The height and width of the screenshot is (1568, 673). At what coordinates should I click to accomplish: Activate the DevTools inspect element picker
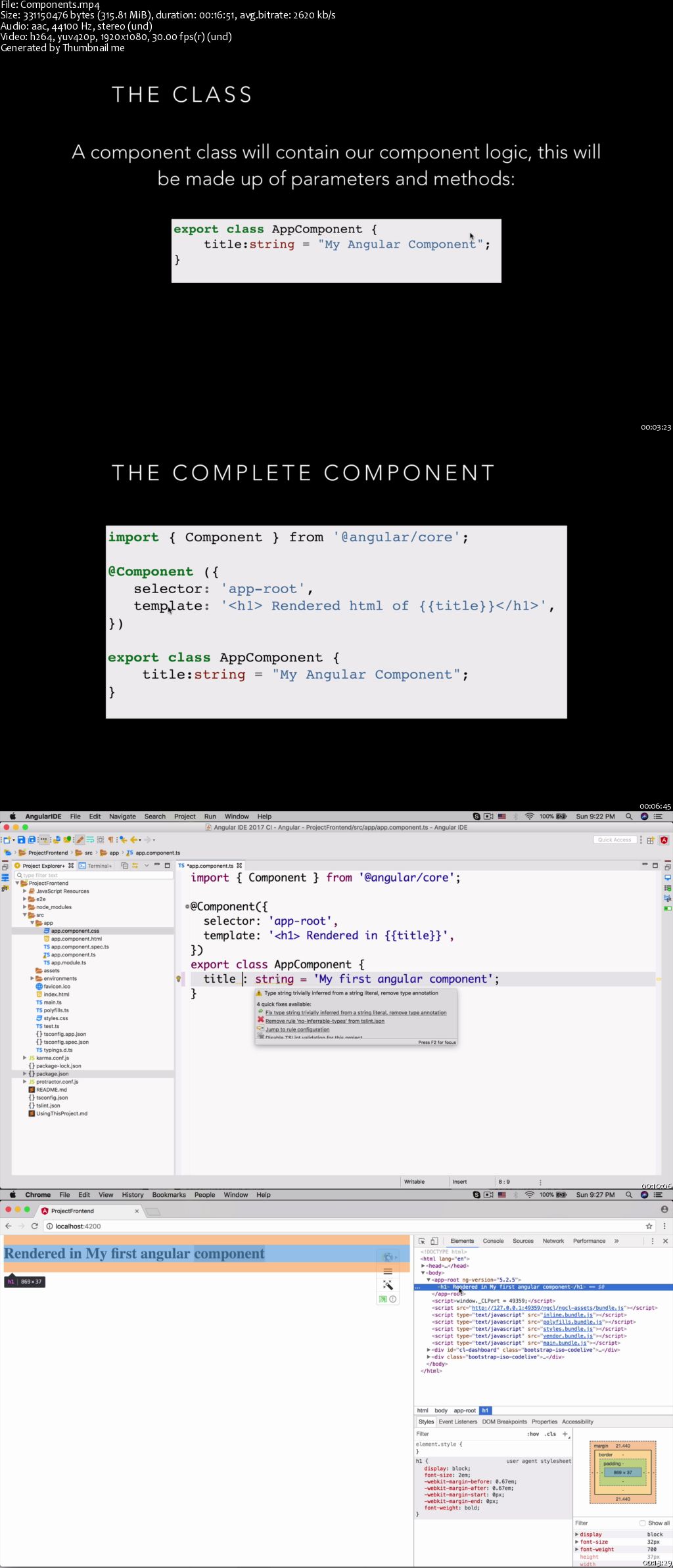(422, 1242)
